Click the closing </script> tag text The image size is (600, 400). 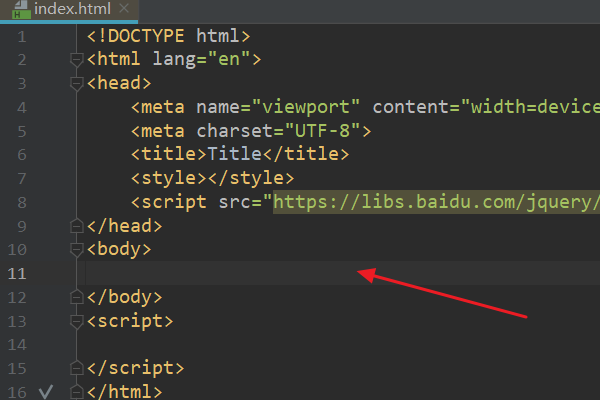point(135,368)
